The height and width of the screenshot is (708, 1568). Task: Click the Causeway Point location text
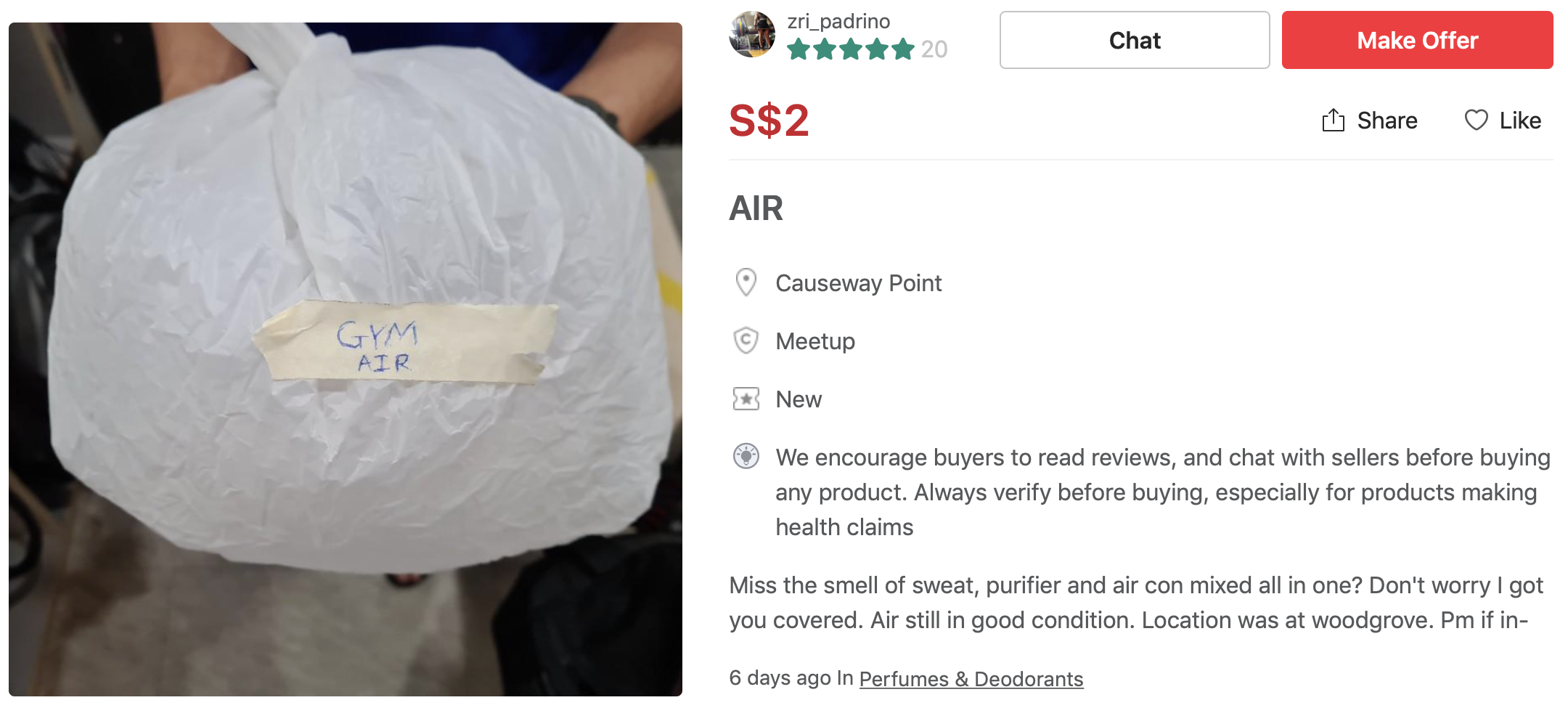click(858, 283)
